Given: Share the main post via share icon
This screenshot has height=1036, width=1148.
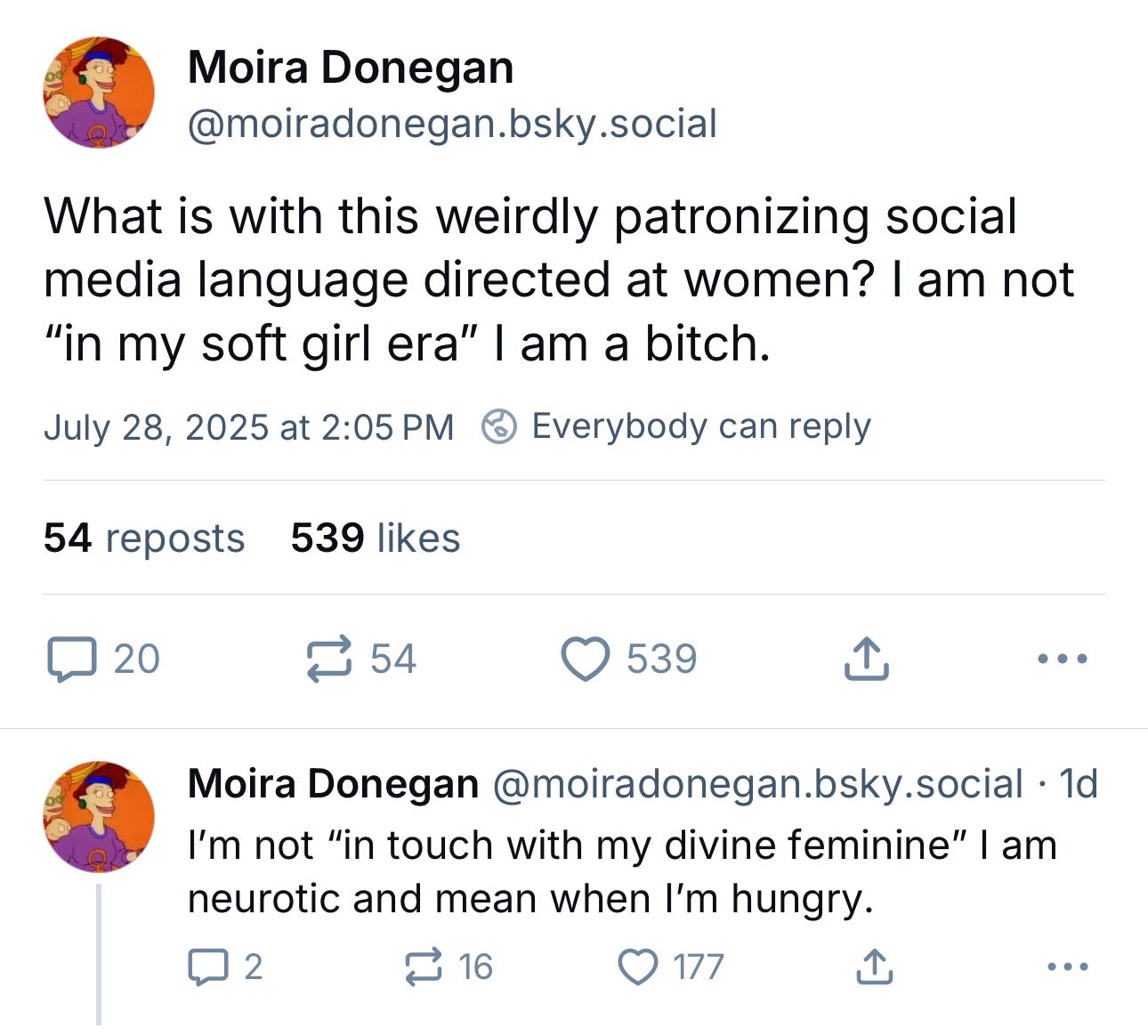Looking at the screenshot, I should coord(866,660).
